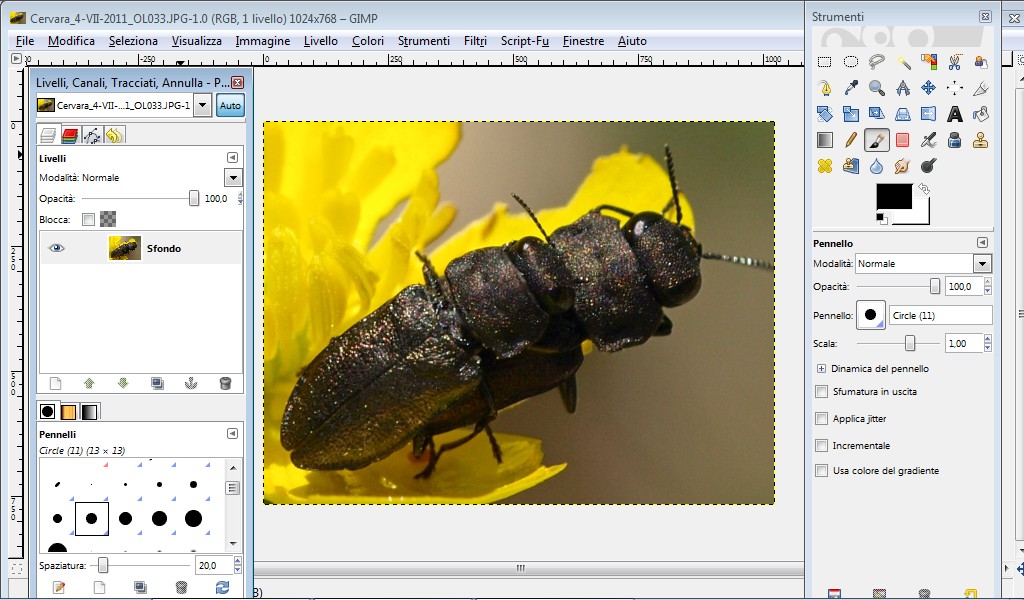
Task: Hide the Sfondo layer using eye icon
Action: click(x=57, y=248)
